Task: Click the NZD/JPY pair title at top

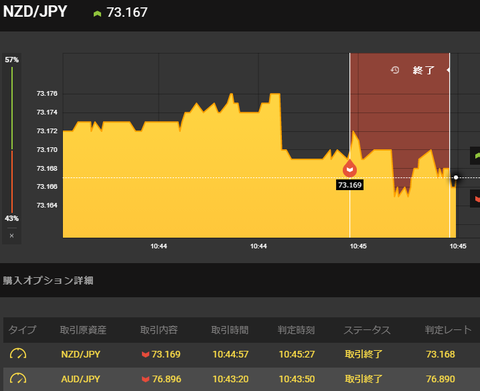Action: pyautogui.click(x=35, y=12)
